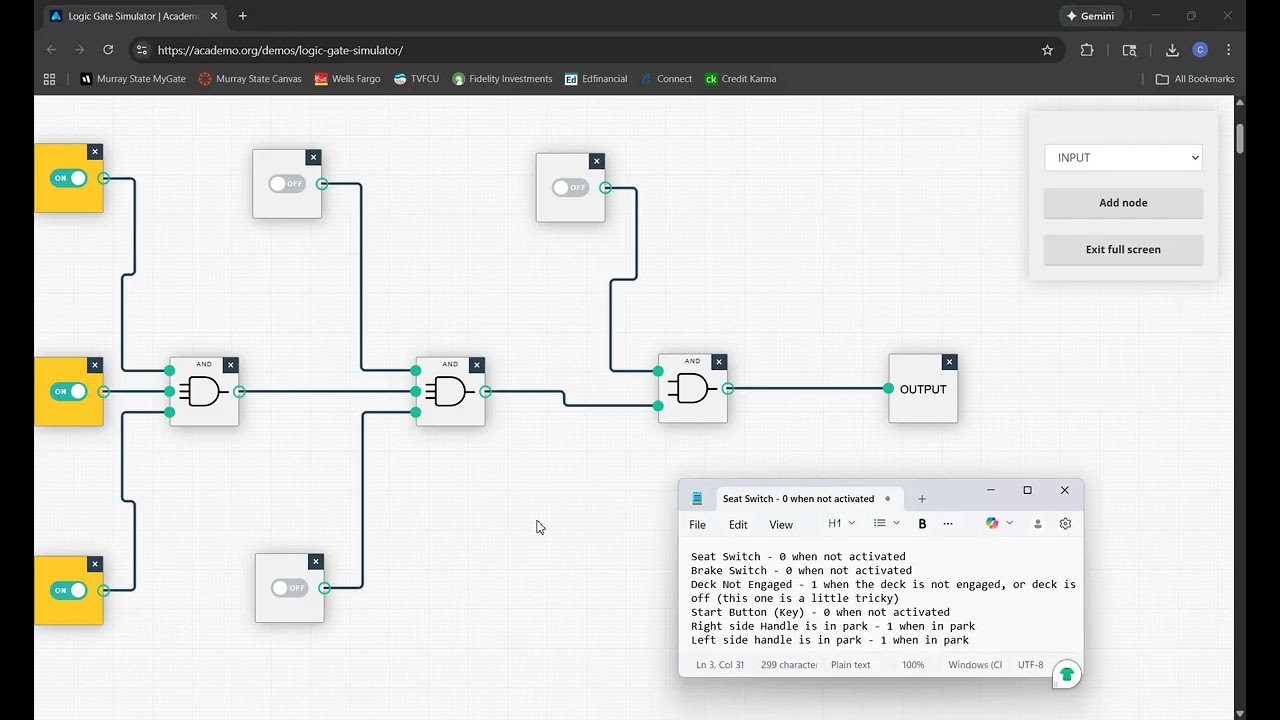Click the Add node button

[x=1123, y=203]
